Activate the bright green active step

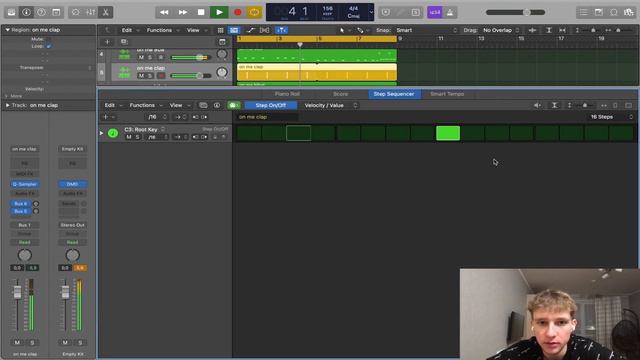pyautogui.click(x=448, y=133)
